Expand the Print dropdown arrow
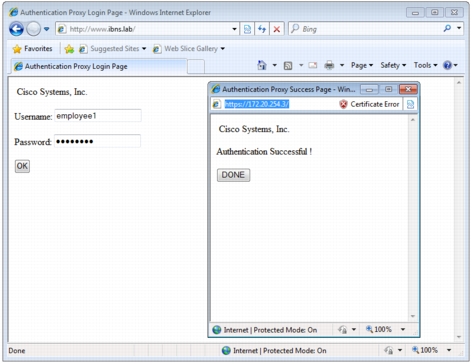473x364 pixels. pyautogui.click(x=342, y=65)
